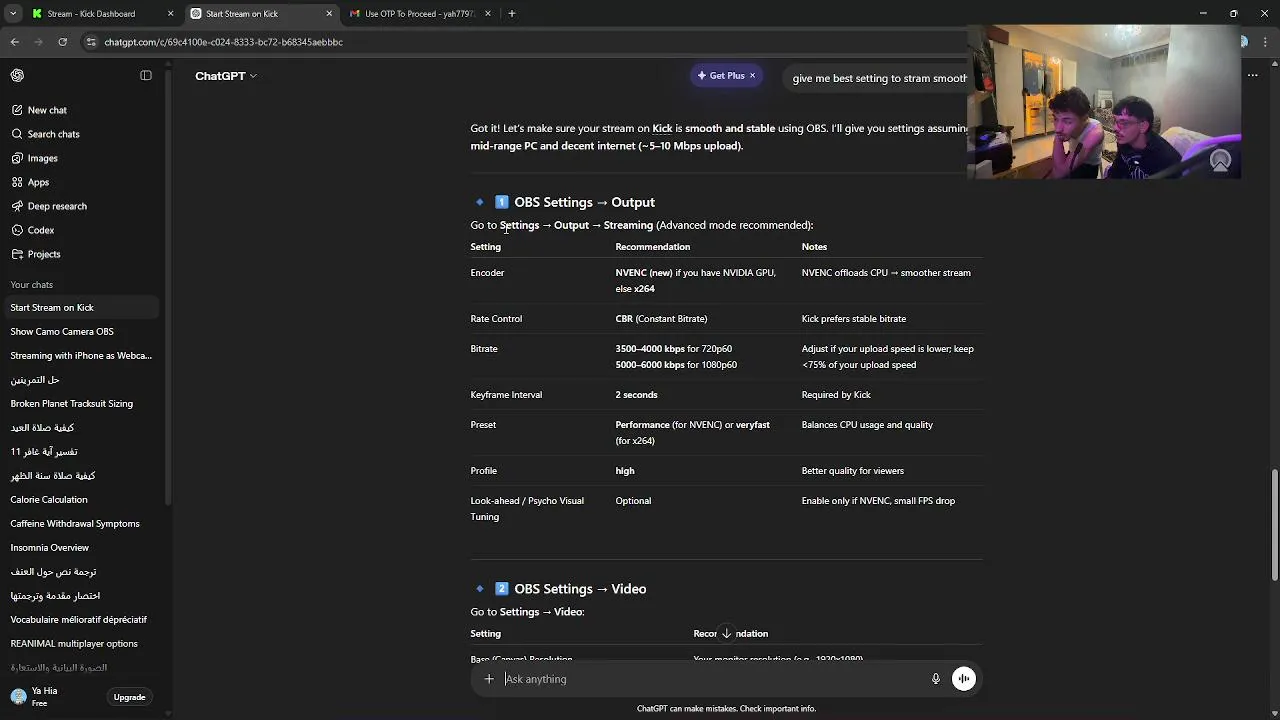Start voice mode with the waveform button

click(x=963, y=679)
